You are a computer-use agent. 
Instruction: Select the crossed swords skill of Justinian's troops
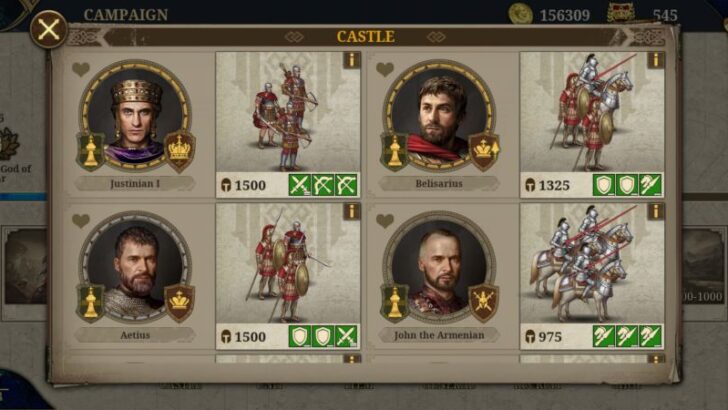299,185
